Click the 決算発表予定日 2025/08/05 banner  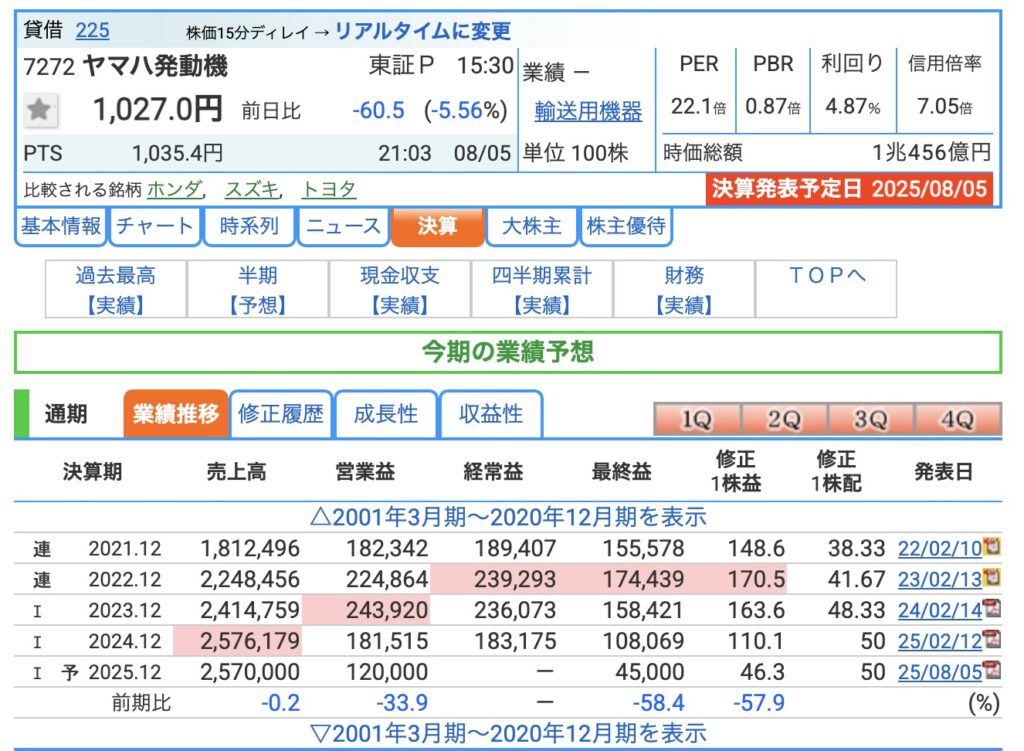point(849,189)
